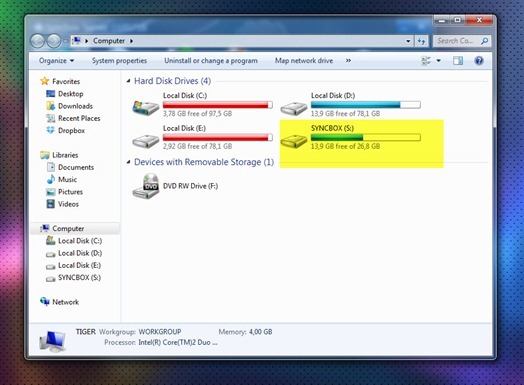Click the WORKGROUP value in details pane

point(160,332)
